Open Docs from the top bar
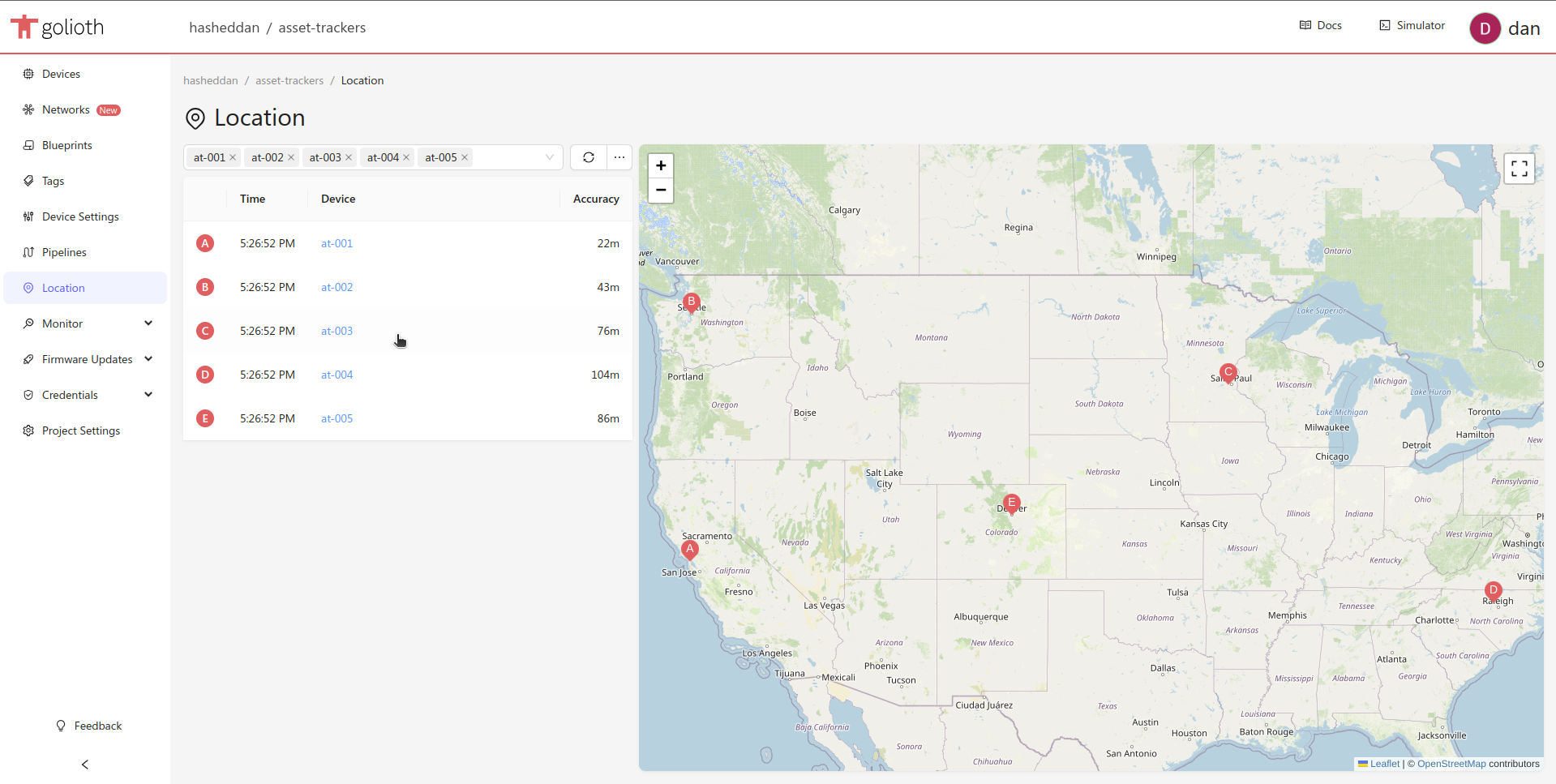Viewport: 1556px width, 784px height. click(1321, 25)
